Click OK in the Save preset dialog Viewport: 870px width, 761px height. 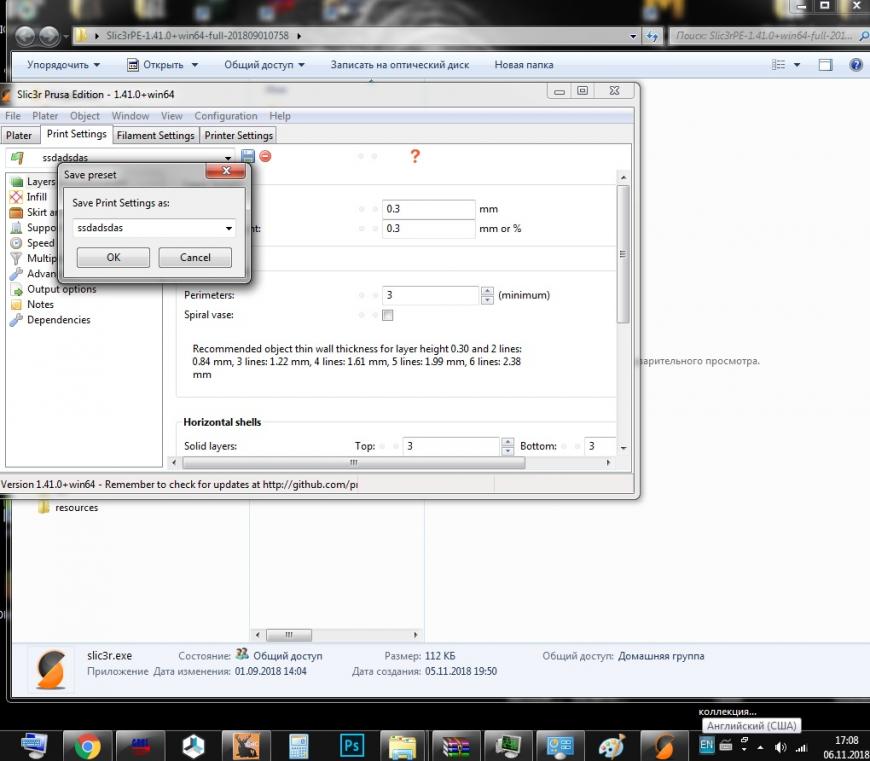[x=113, y=257]
